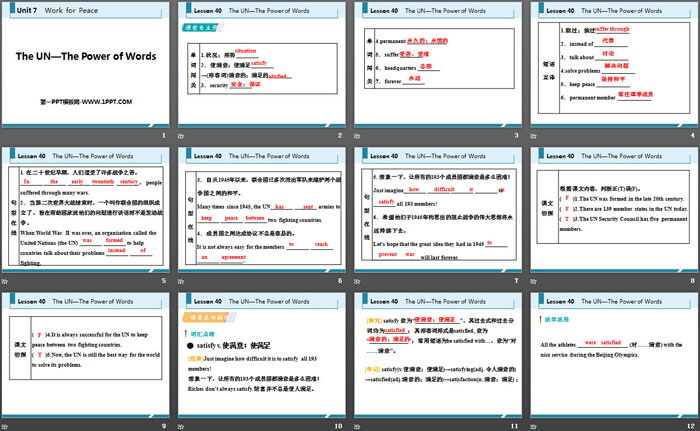The image size is (700, 431).
Task: Click the transition star icon under slide 3
Action: click(357, 136)
